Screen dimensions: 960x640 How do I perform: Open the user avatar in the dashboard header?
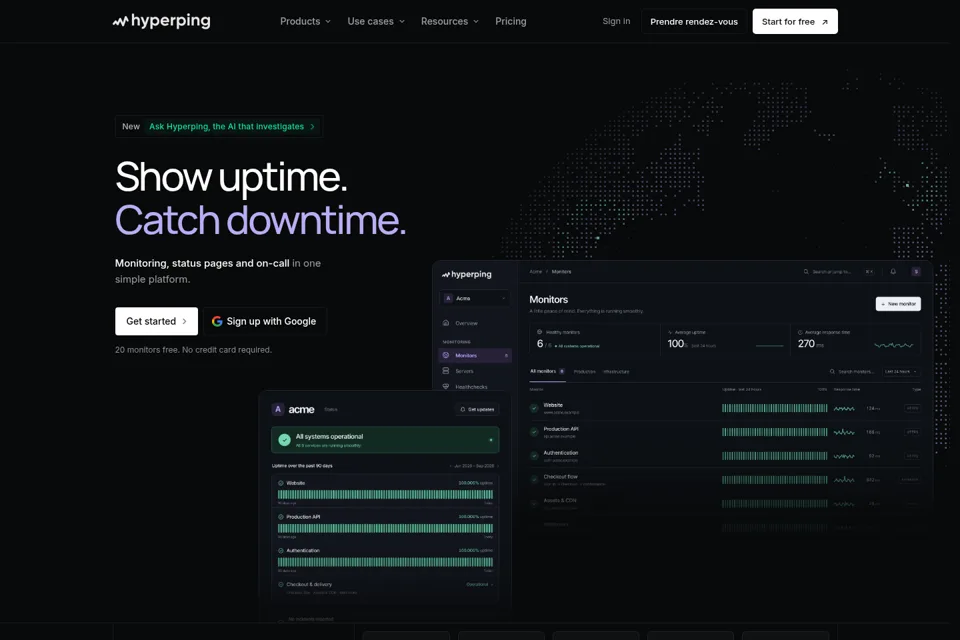coord(916,271)
